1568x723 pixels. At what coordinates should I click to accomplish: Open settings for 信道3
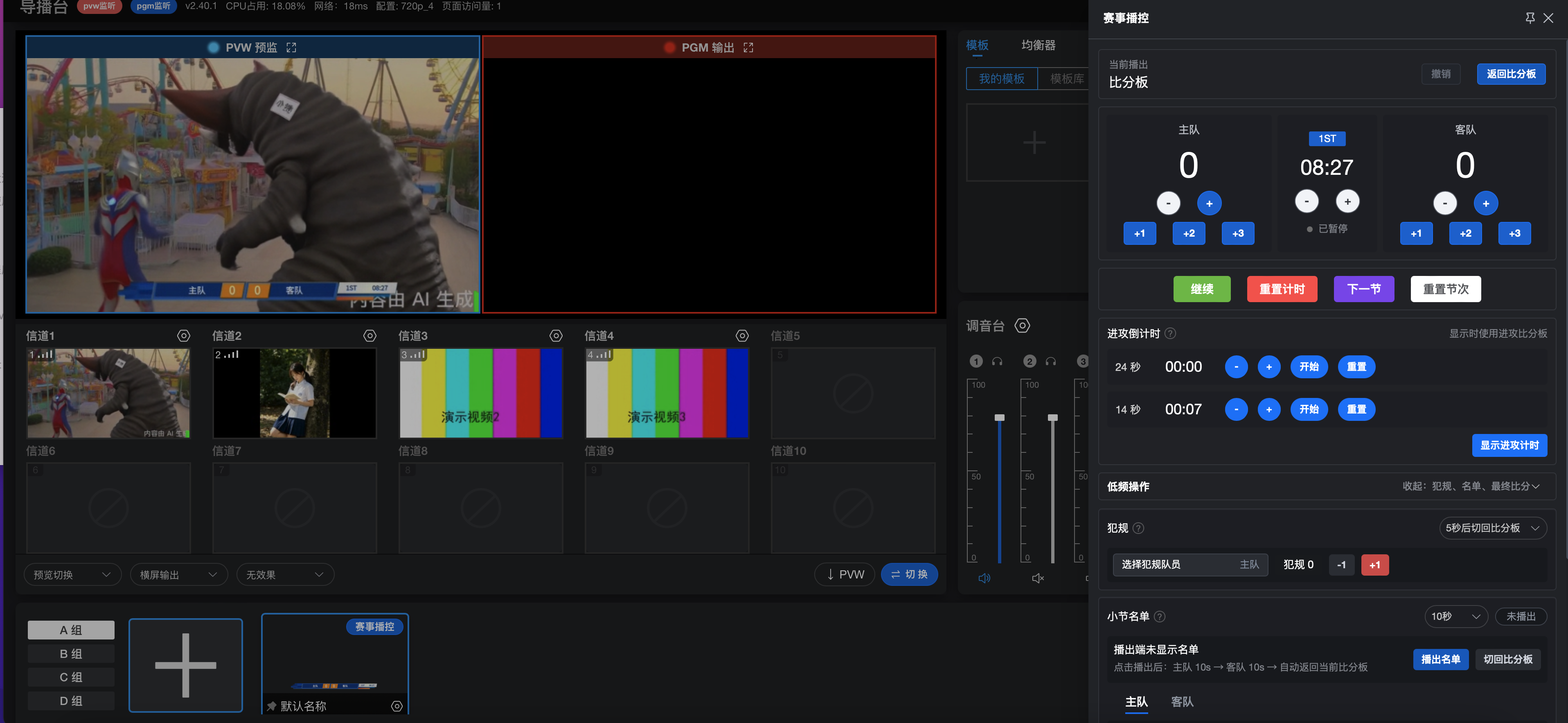coord(556,336)
